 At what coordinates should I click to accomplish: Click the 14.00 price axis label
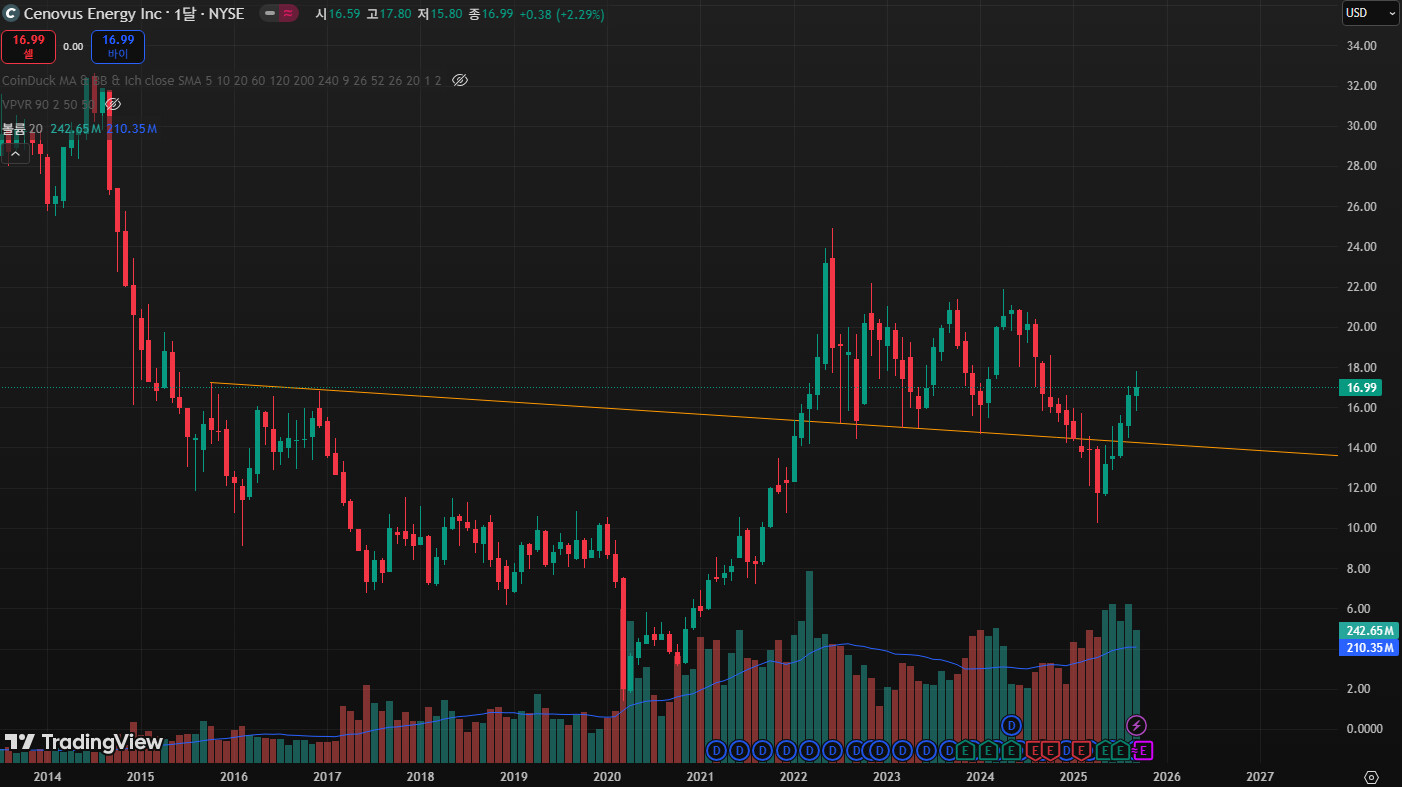coord(1362,448)
